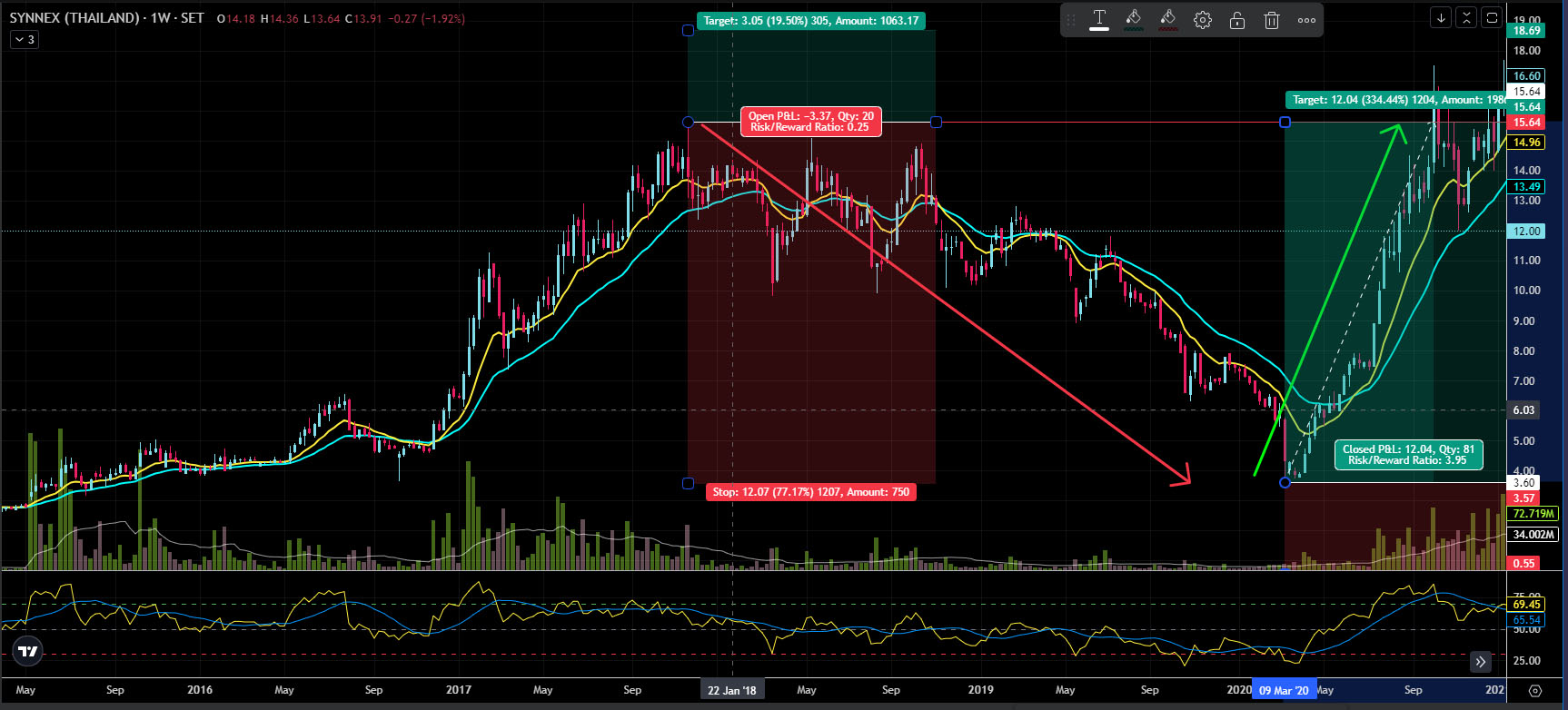Open drawing settings gear in floating toolbar
1568x710 pixels.
(1203, 20)
